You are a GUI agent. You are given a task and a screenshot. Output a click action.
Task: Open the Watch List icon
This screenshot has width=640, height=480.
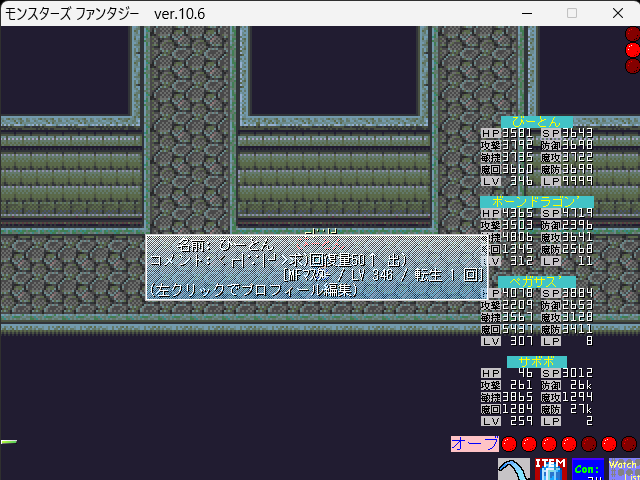pyautogui.click(x=624, y=469)
